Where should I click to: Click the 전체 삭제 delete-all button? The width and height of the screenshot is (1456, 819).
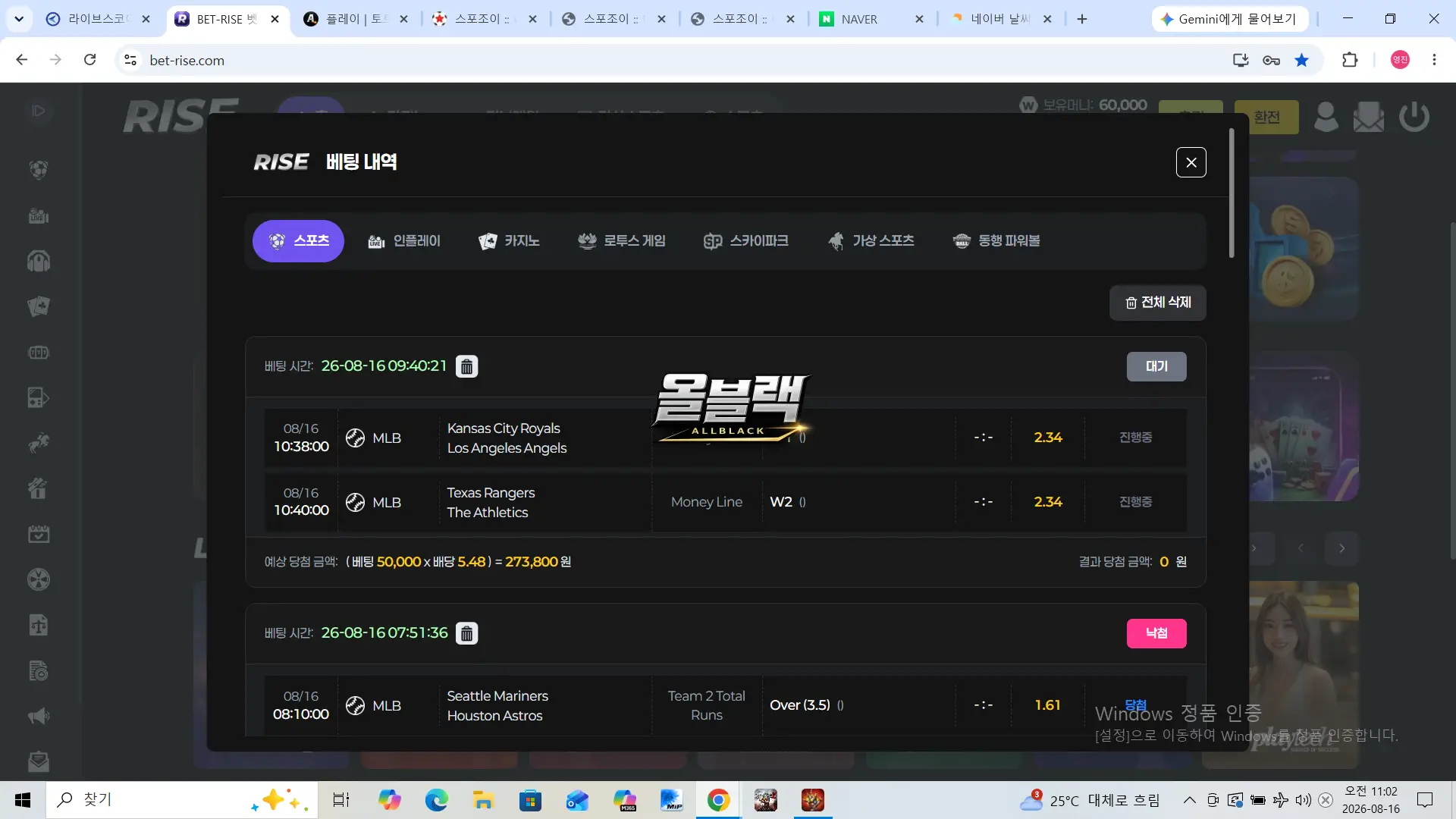1158,303
